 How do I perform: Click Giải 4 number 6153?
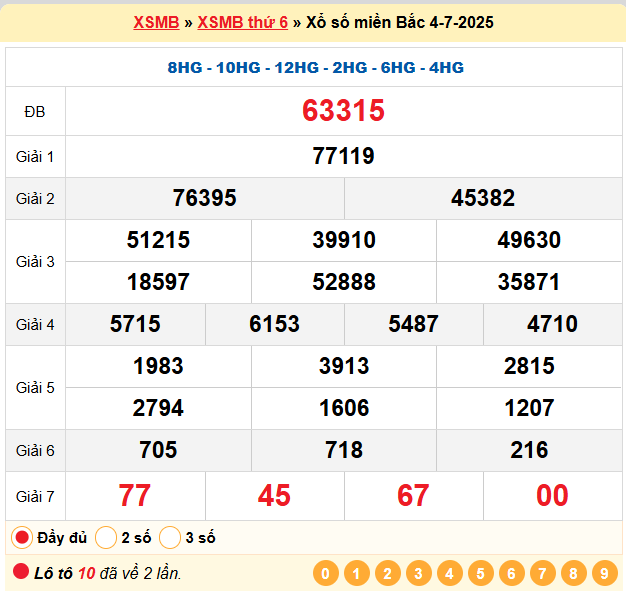[274, 324]
